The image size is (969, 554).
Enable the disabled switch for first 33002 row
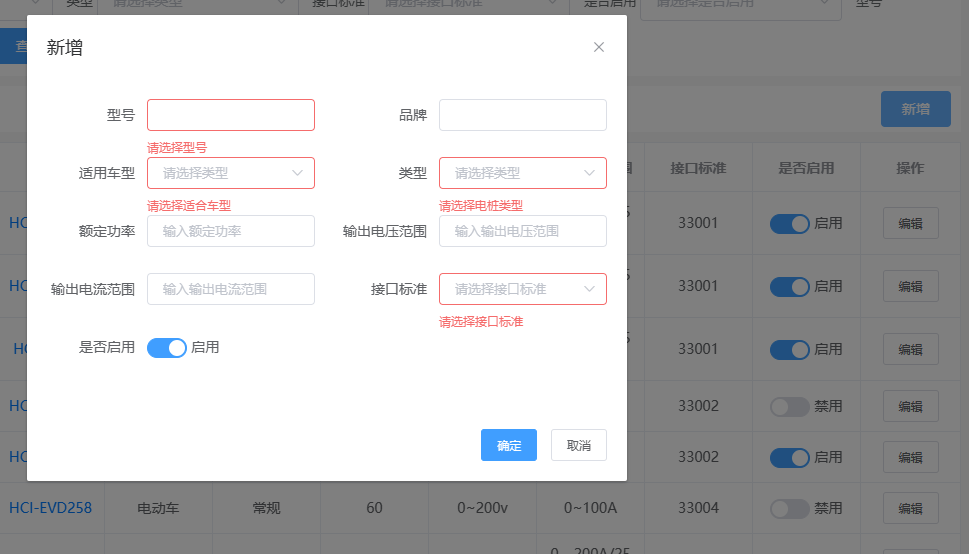[789, 407]
